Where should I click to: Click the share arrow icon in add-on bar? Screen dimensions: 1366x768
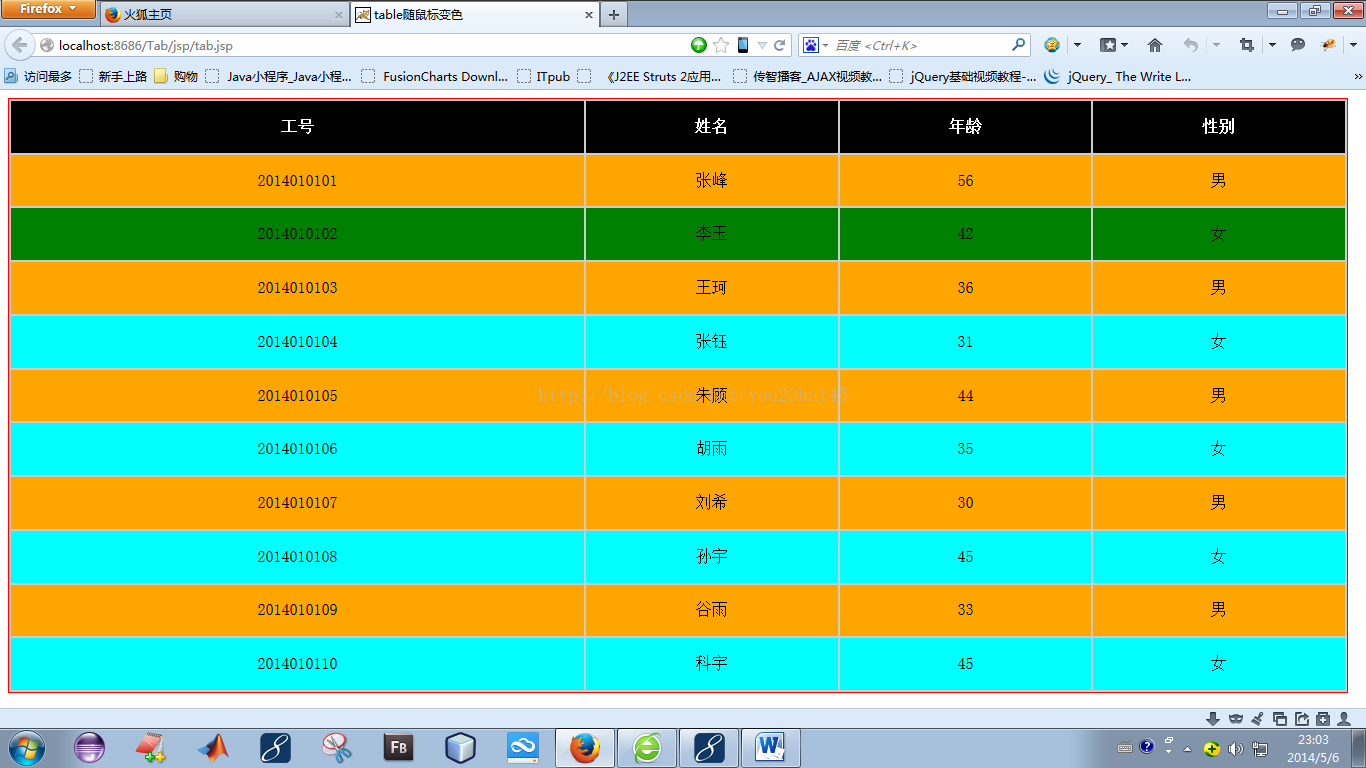[1302, 719]
